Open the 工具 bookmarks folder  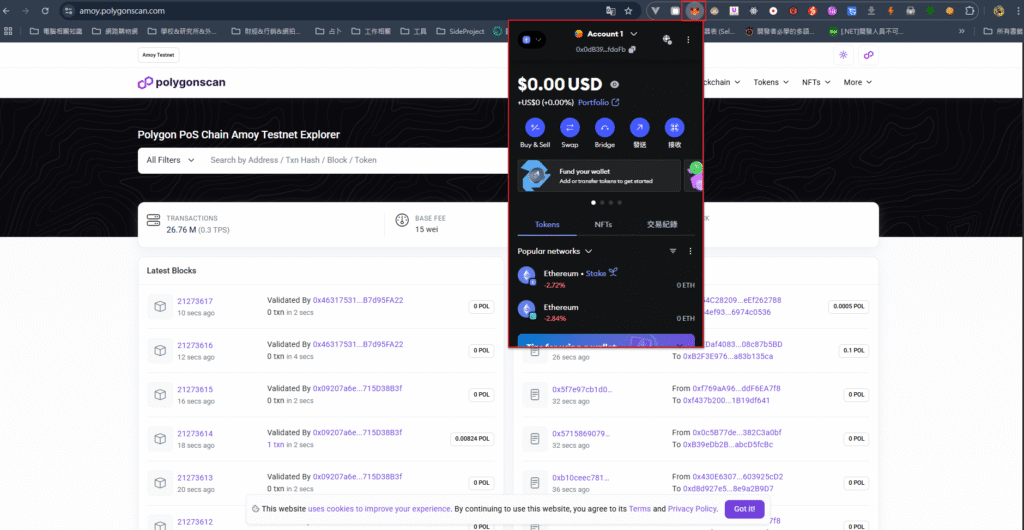tap(413, 31)
